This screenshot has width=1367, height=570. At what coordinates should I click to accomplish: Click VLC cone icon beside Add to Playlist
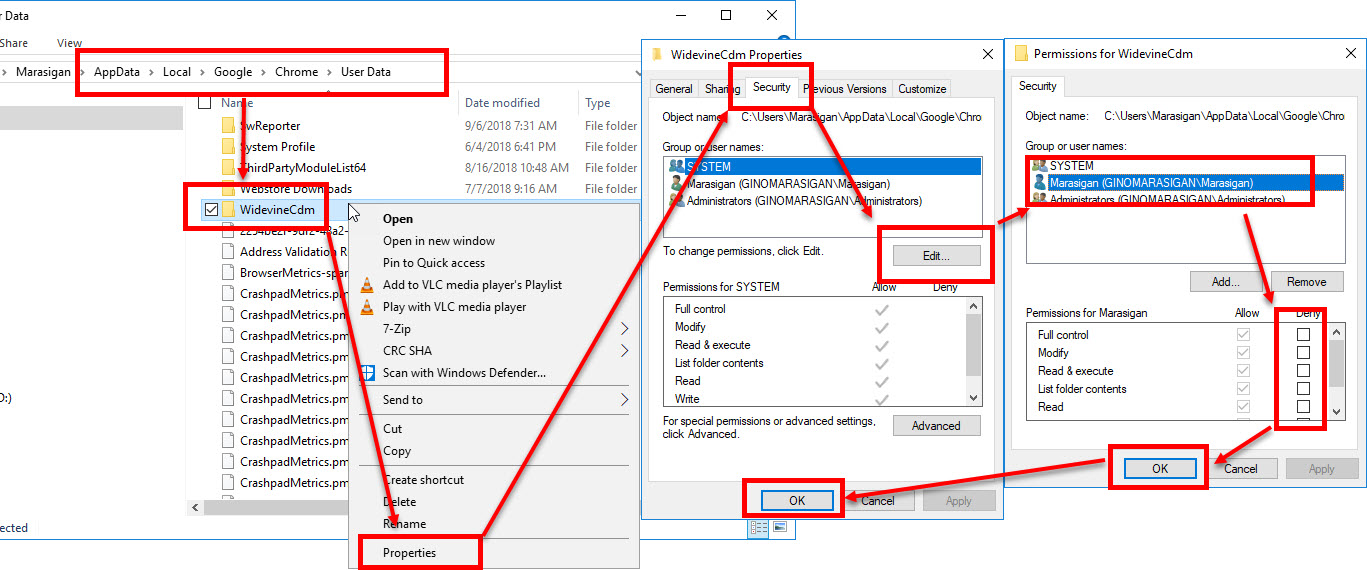pos(367,285)
